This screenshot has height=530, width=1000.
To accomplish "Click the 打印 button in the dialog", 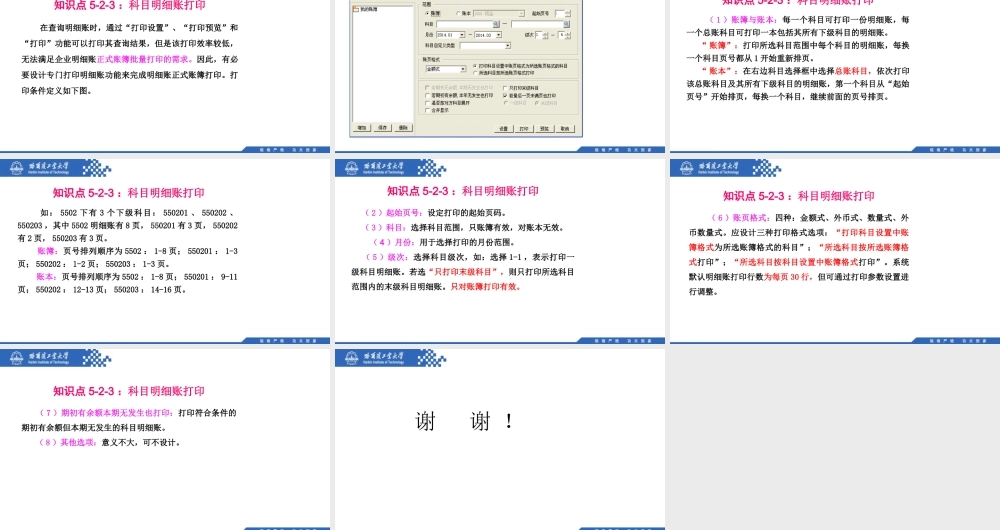I will pyautogui.click(x=524, y=129).
